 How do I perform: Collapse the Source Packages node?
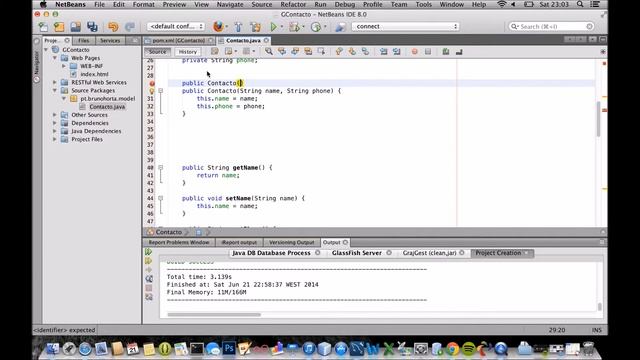[55, 91]
